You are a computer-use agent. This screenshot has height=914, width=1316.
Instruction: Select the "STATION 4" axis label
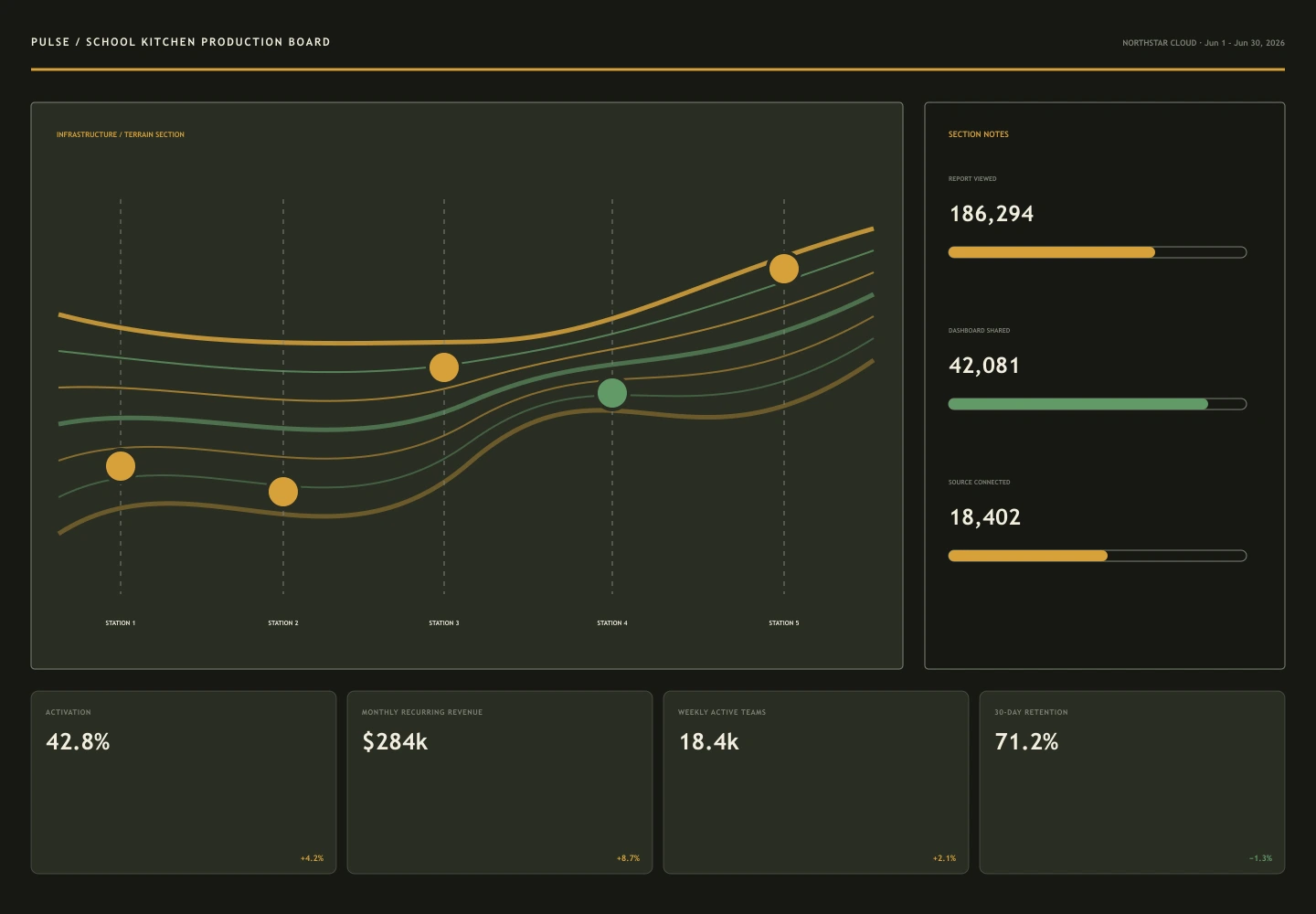coord(612,623)
